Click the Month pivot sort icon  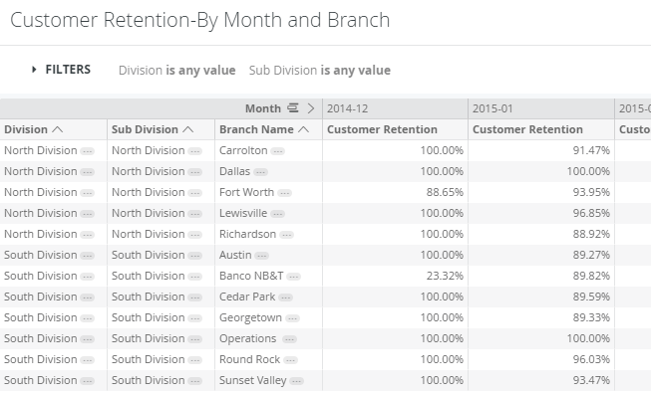click(x=293, y=108)
